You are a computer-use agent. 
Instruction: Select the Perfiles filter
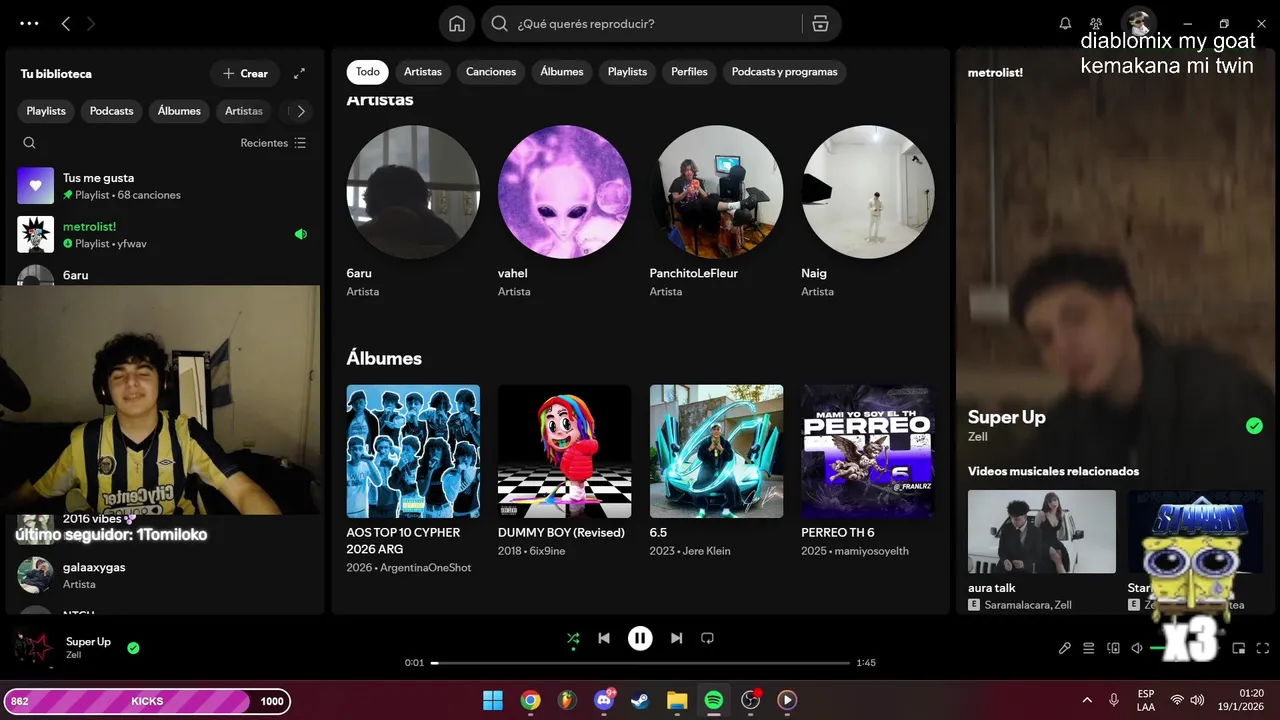tap(689, 72)
